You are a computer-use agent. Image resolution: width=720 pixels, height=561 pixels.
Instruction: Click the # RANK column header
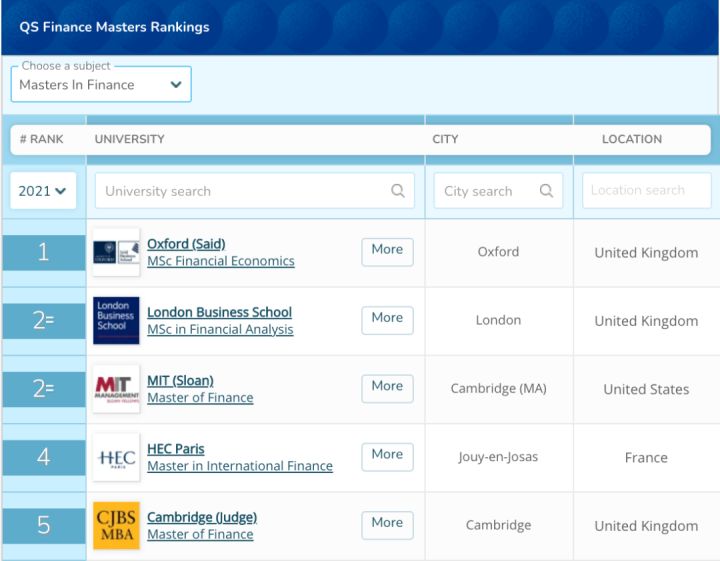pyautogui.click(x=42, y=139)
